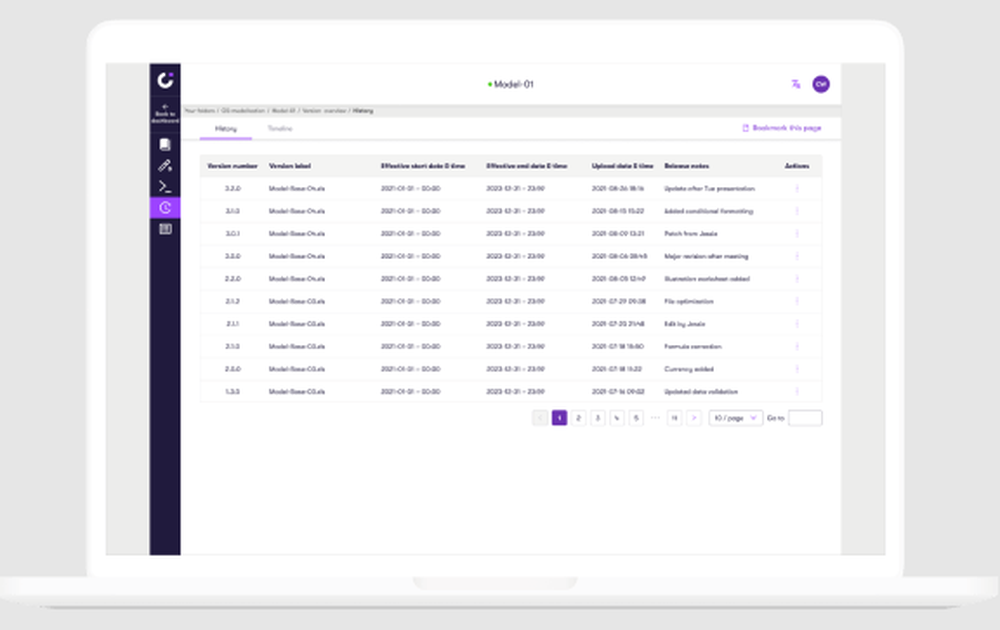This screenshot has width=1000, height=630.
Task: Open actions menu for version 2.0.0
Action: click(797, 369)
